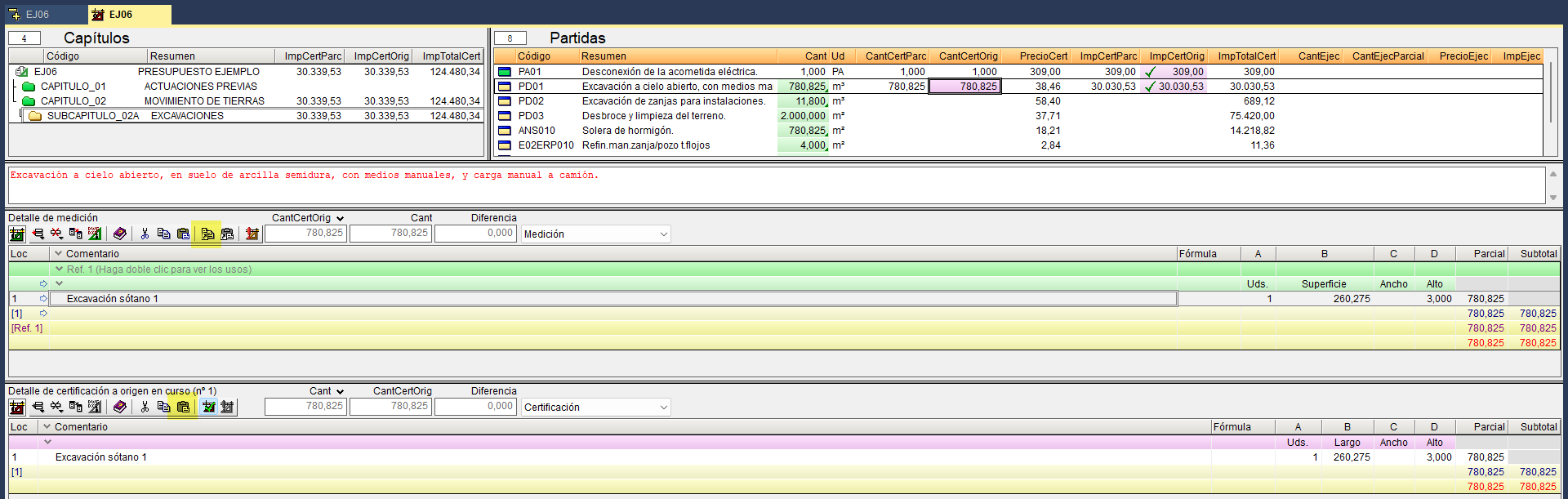The image size is (1568, 499).
Task: Click duplicate-lines icon in medición toolbar
Action: point(76,234)
